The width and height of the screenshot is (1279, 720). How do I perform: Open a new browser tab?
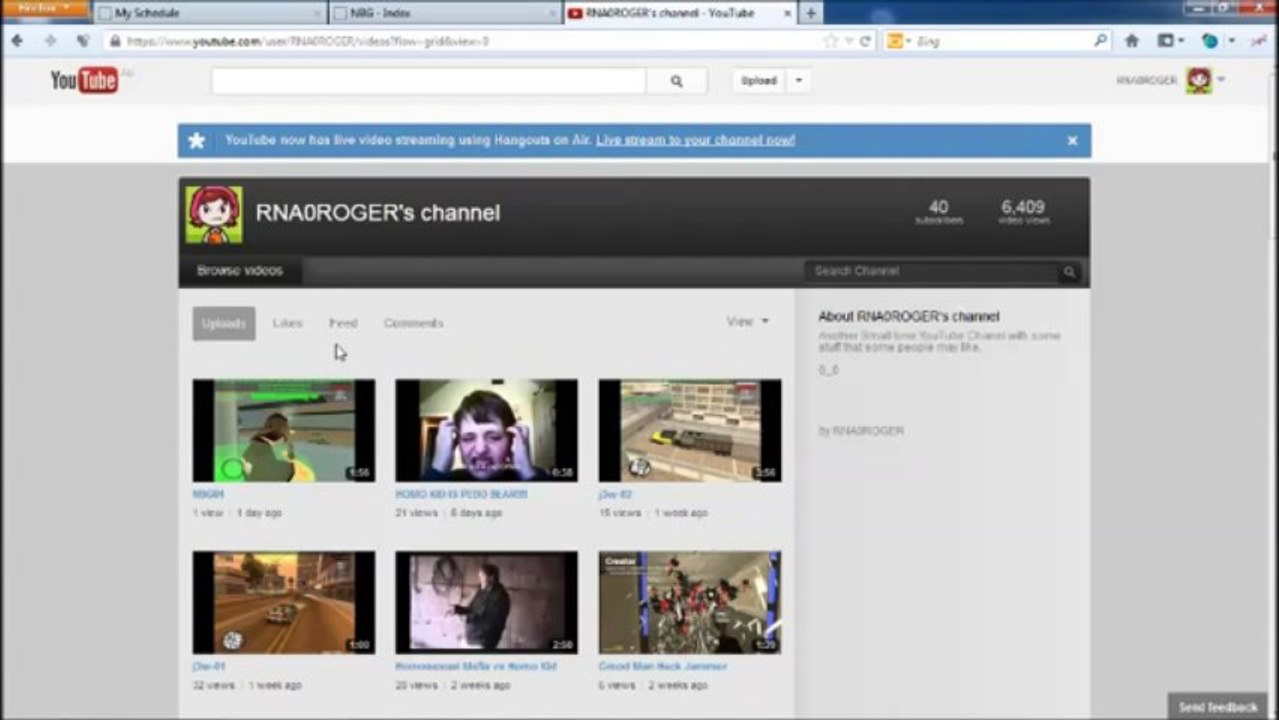[x=811, y=13]
